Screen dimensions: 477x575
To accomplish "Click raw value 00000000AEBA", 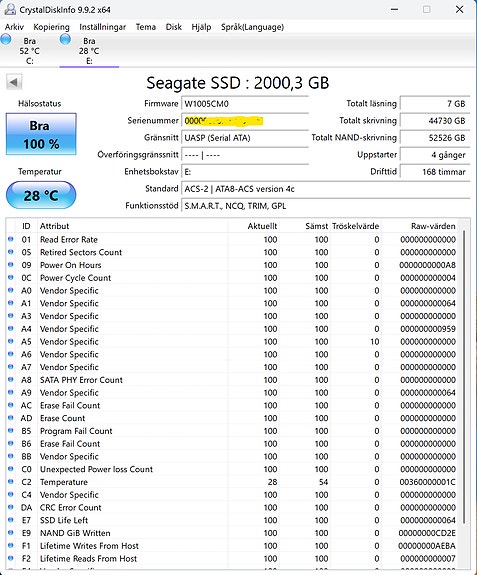I will [427, 546].
